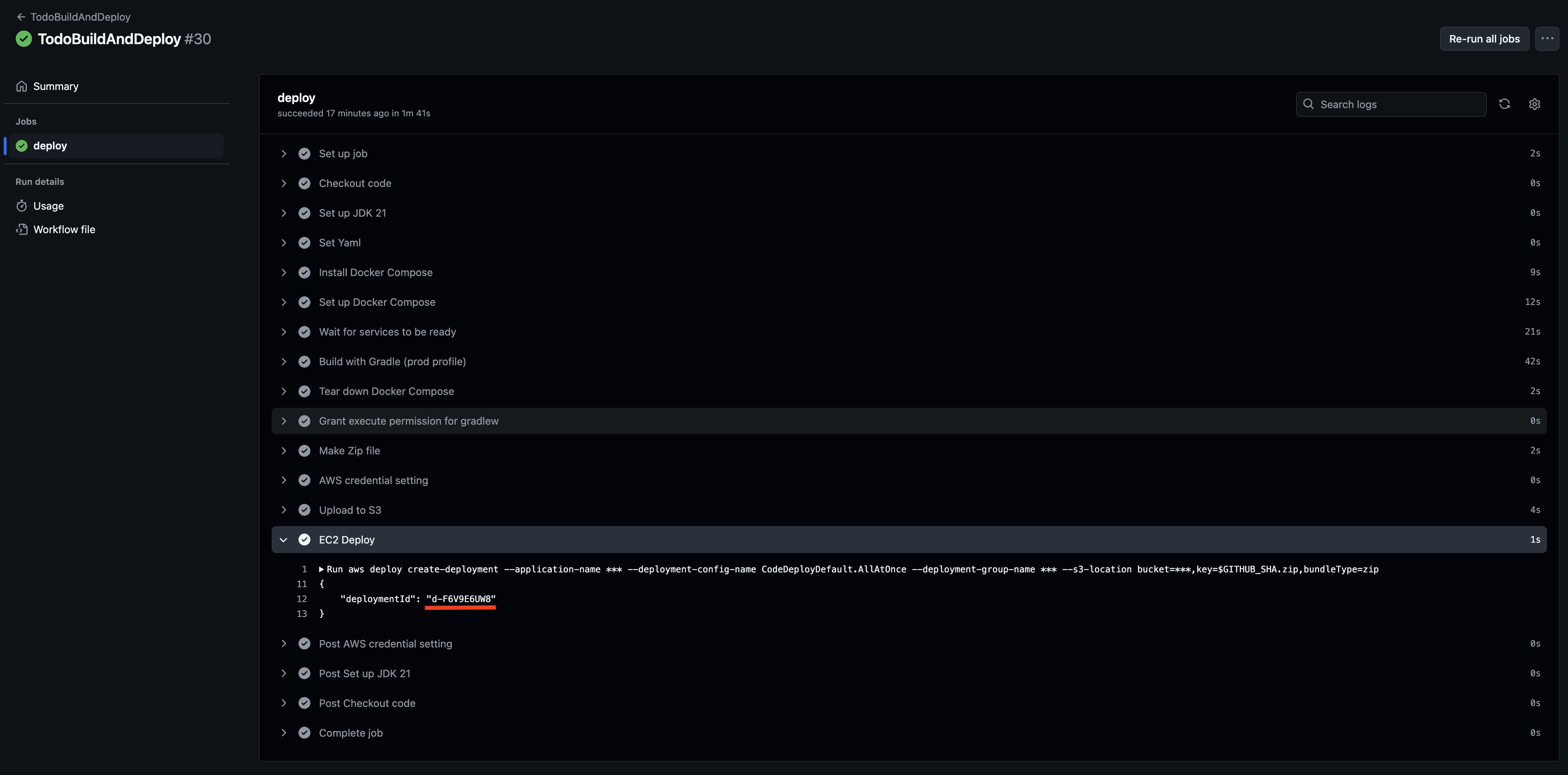
Task: Expand the Run aws deploy command triangle
Action: (321, 569)
